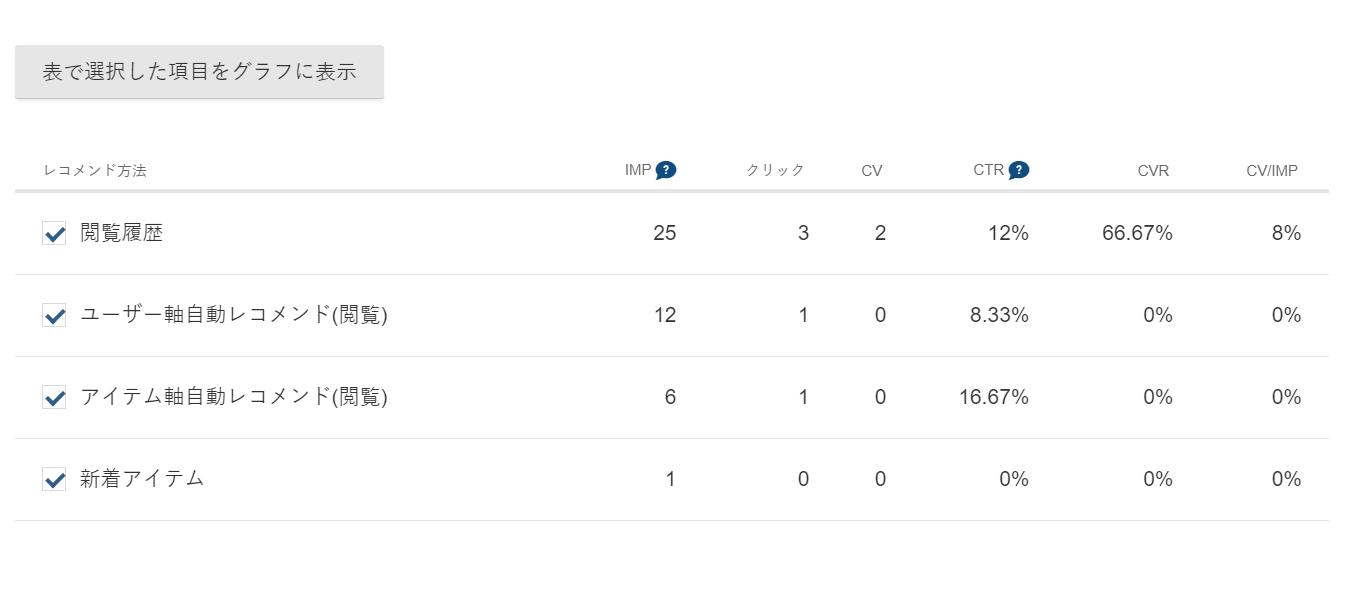Click the IMP help question-mark icon
Image resolution: width=1350 pixels, height=595 pixels.
666,170
